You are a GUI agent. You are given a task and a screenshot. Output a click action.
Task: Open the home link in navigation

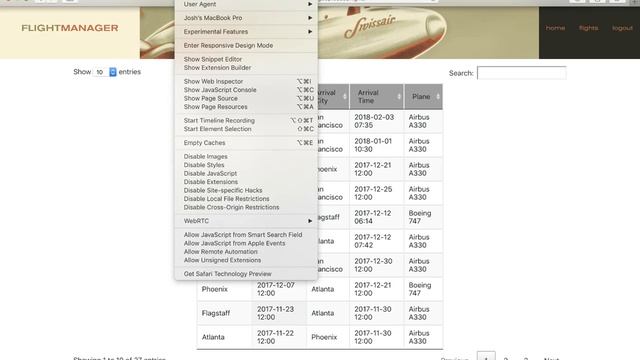point(555,28)
